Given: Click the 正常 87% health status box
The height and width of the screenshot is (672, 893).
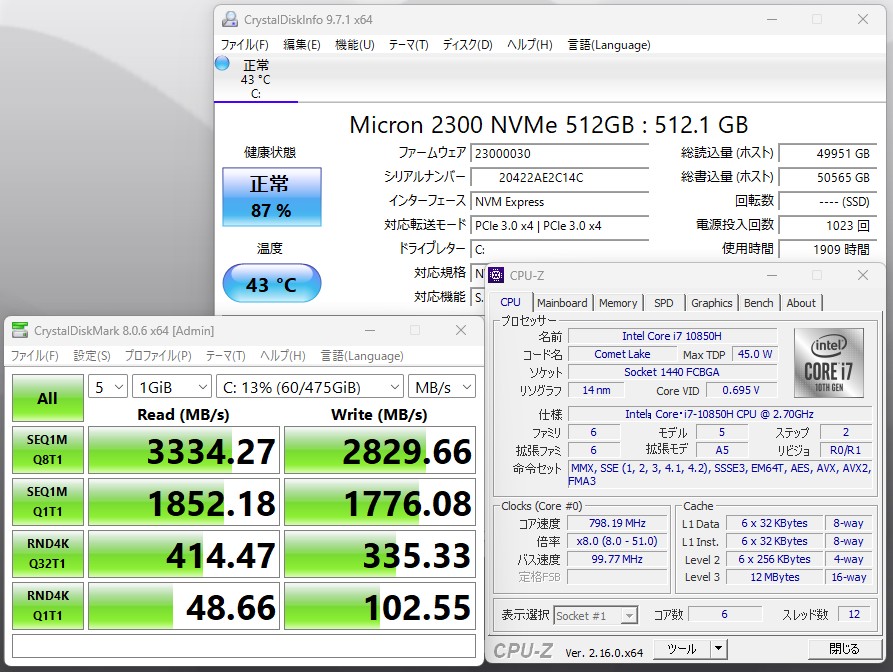Looking at the screenshot, I should [271, 197].
